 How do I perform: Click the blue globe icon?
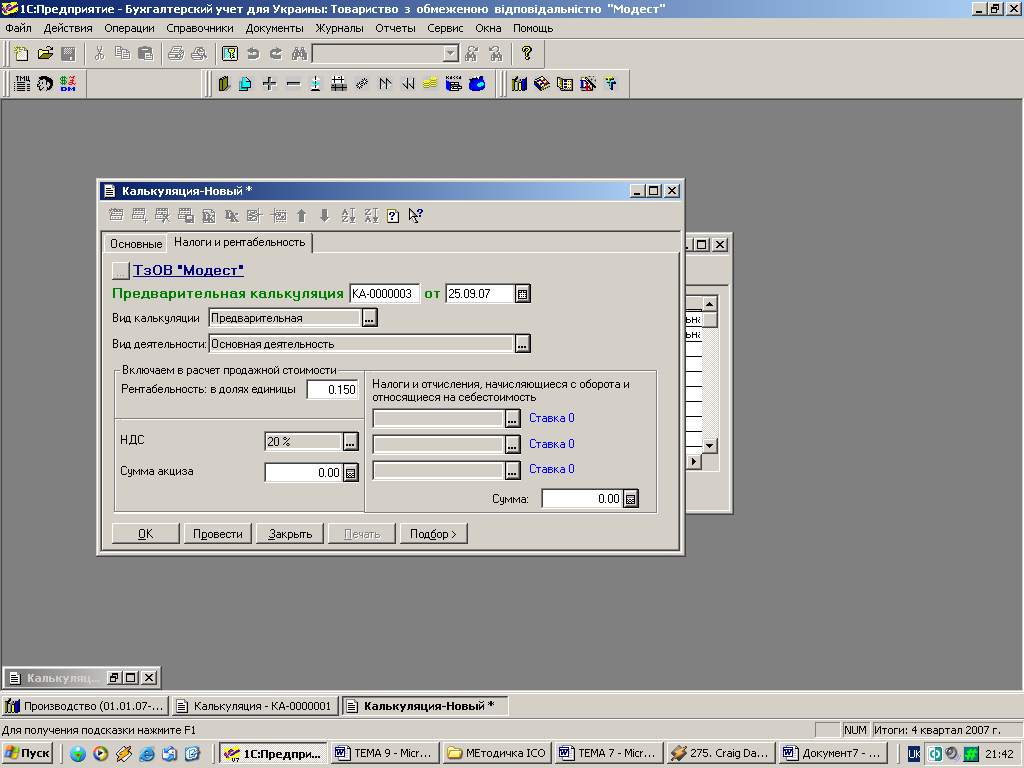pyautogui.click(x=477, y=84)
